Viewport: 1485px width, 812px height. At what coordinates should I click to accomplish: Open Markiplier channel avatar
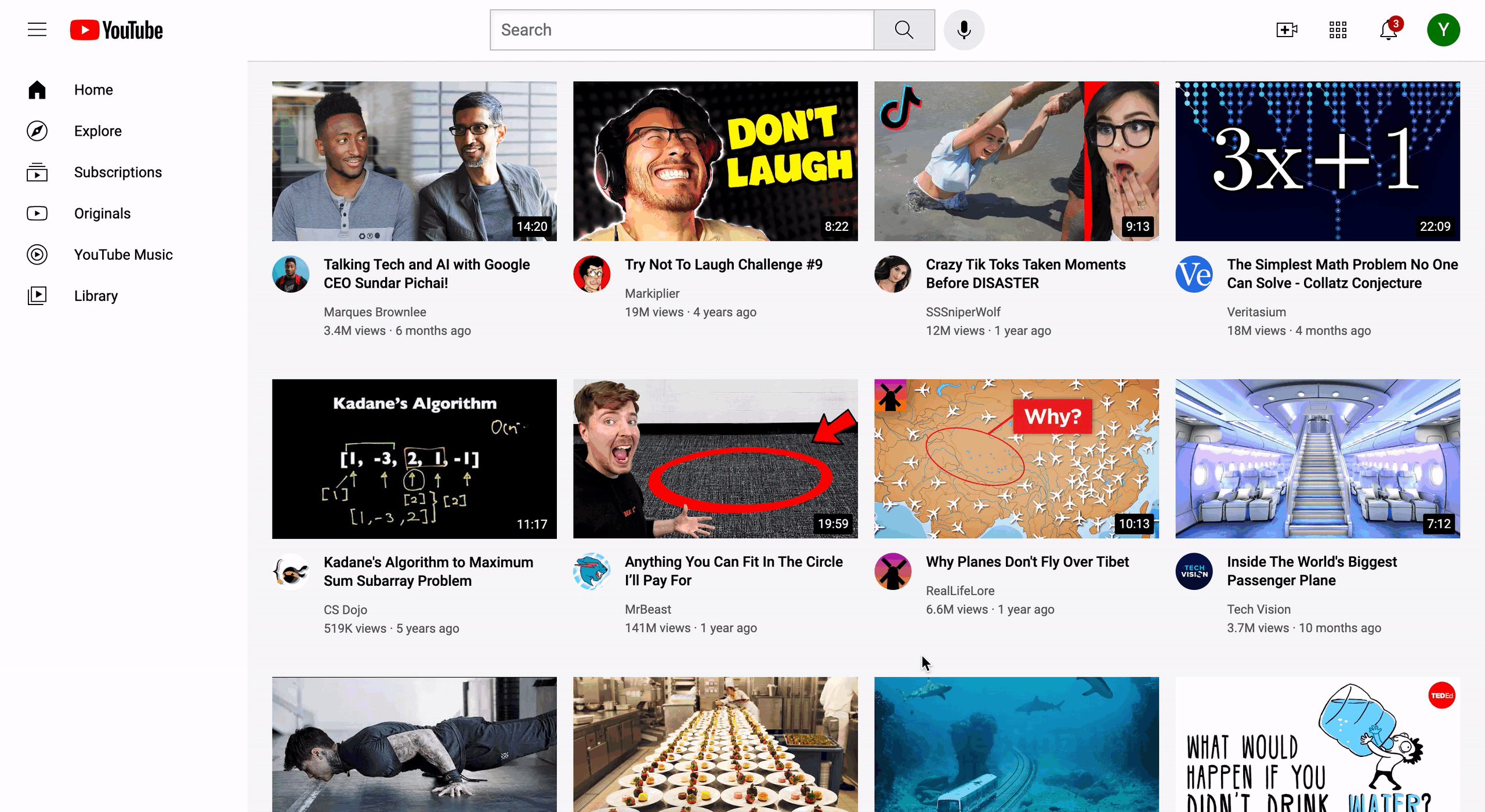(592, 274)
